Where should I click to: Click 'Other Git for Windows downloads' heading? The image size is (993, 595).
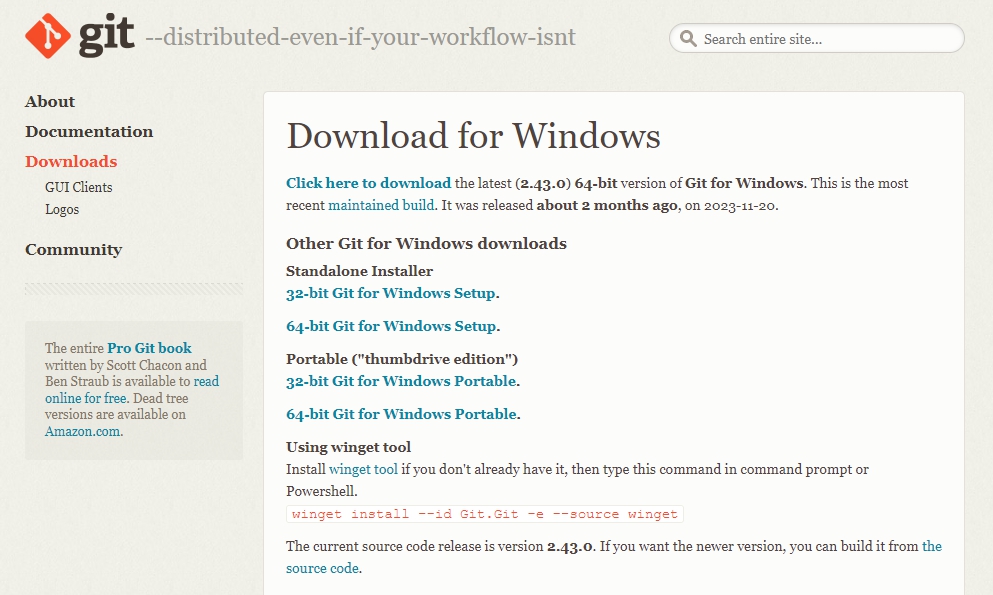[426, 244]
